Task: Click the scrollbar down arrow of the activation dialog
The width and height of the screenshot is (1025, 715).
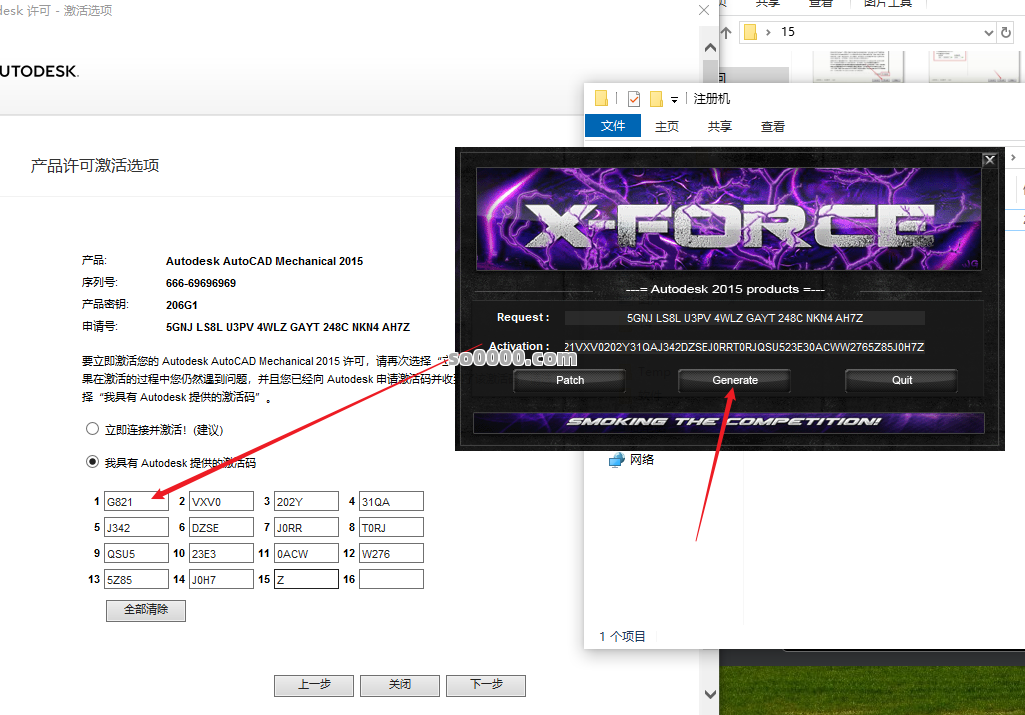Action: point(710,694)
